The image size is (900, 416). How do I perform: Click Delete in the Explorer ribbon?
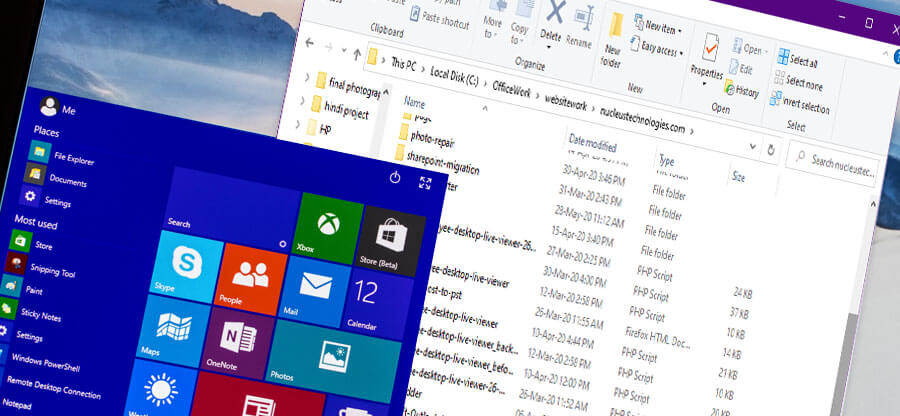(552, 24)
